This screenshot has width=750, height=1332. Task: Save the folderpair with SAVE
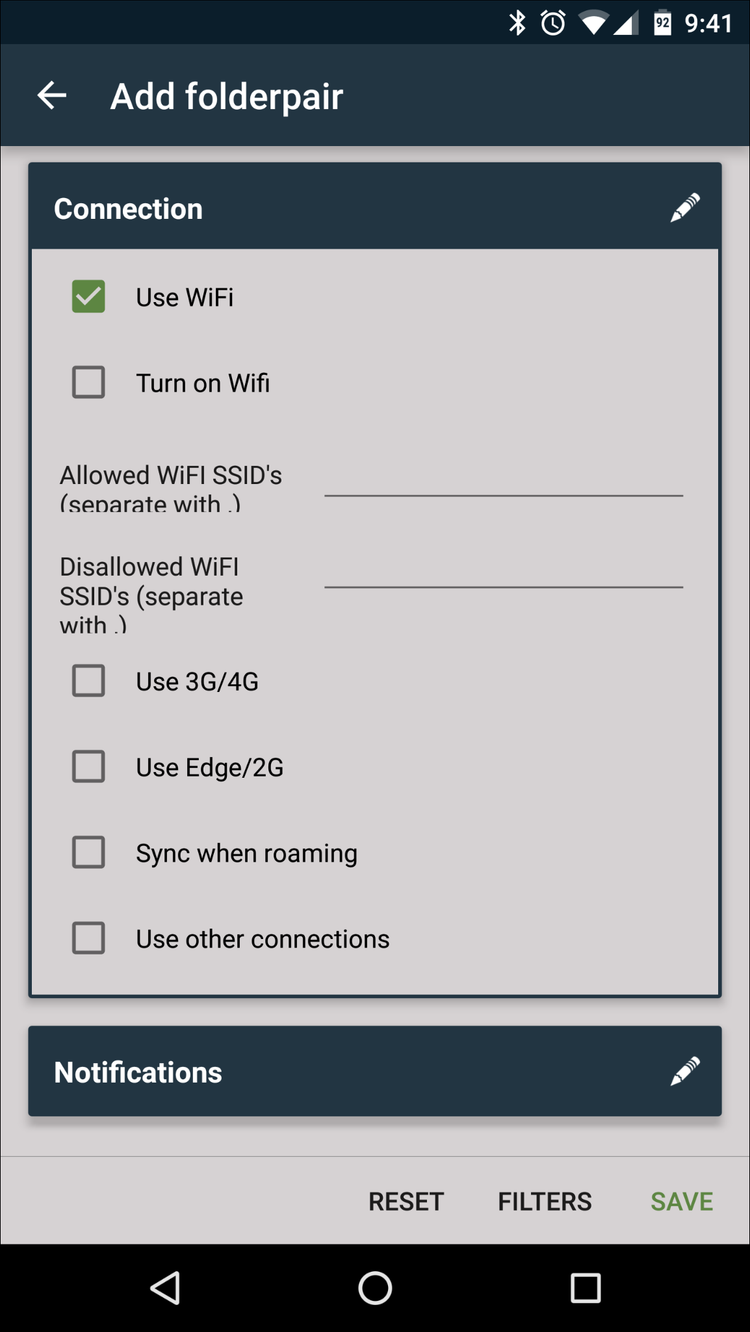click(681, 1201)
